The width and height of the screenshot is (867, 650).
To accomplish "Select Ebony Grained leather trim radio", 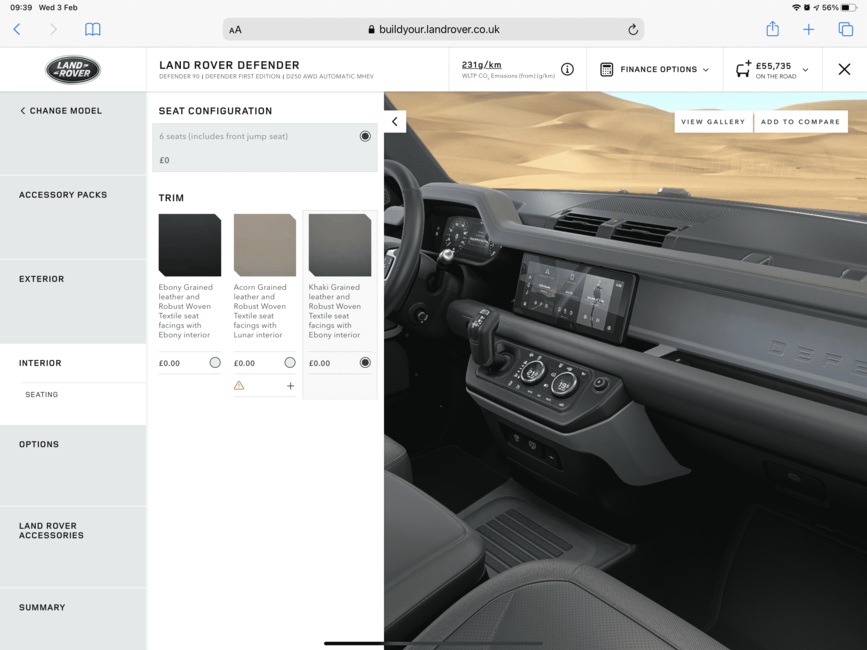I will 215,363.
